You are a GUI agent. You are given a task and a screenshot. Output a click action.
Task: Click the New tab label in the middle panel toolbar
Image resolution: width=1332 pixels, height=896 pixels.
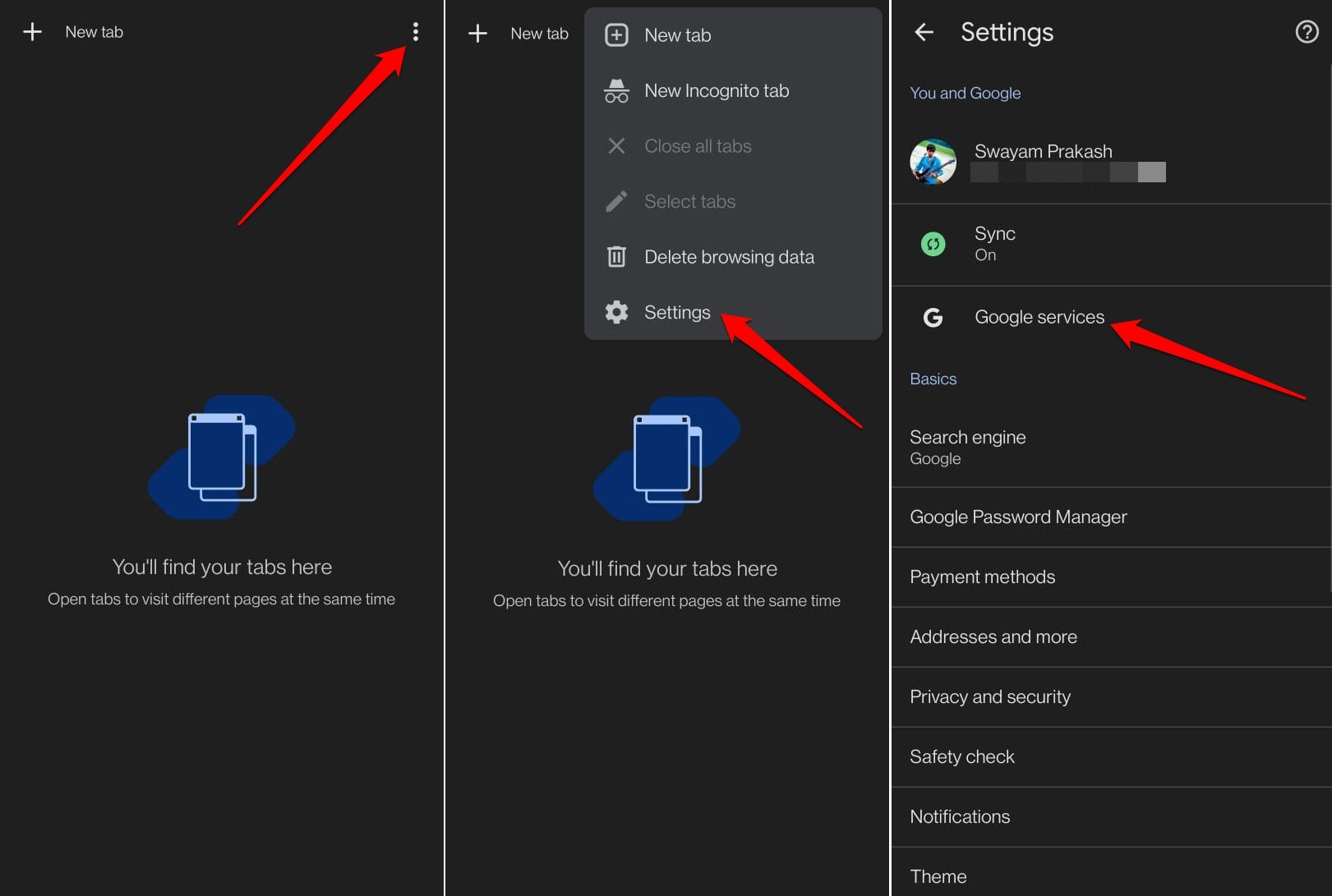pos(539,34)
